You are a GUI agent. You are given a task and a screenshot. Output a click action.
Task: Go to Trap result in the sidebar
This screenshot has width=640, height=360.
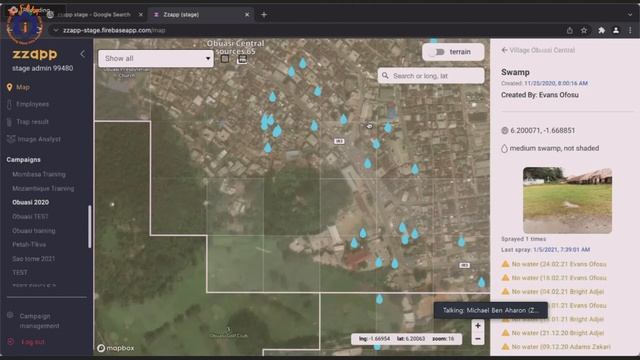point(32,122)
